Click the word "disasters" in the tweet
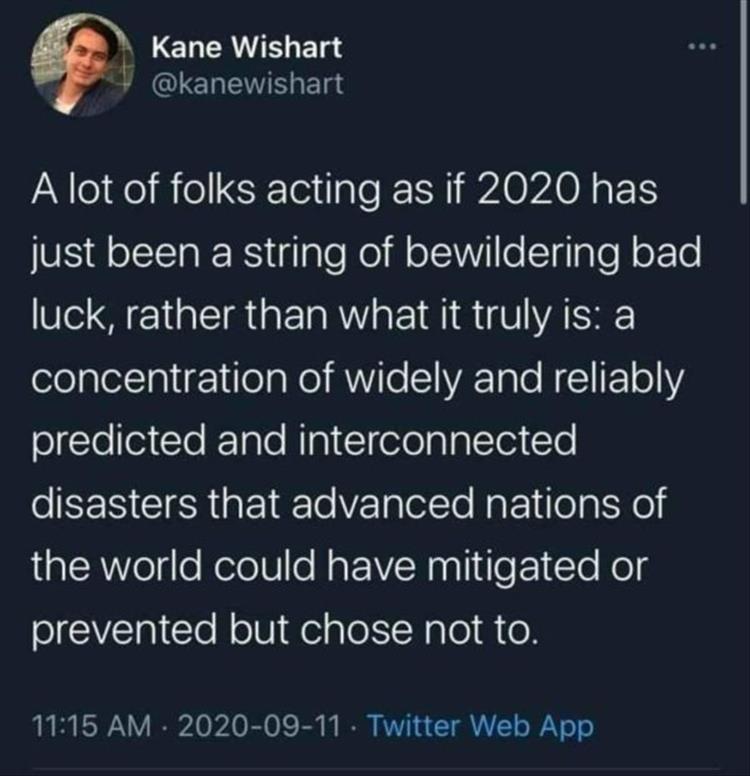This screenshot has height=776, width=750. tap(114, 504)
